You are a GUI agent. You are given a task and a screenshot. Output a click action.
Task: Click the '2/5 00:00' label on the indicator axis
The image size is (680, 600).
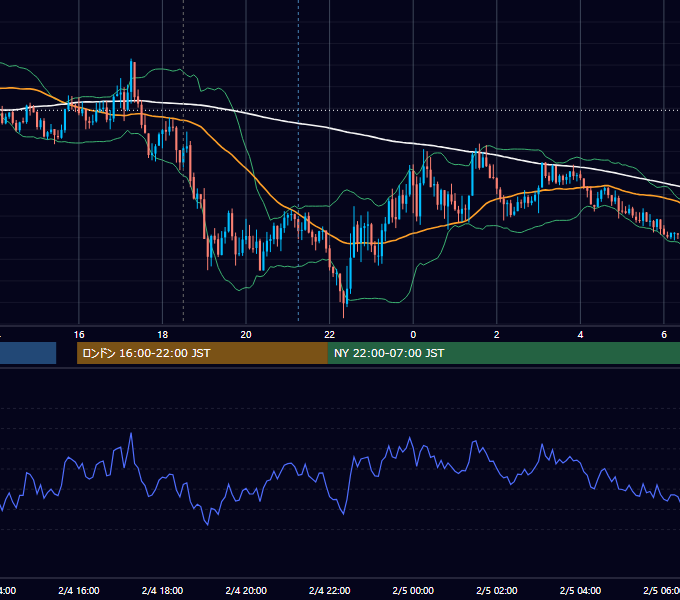click(413, 591)
